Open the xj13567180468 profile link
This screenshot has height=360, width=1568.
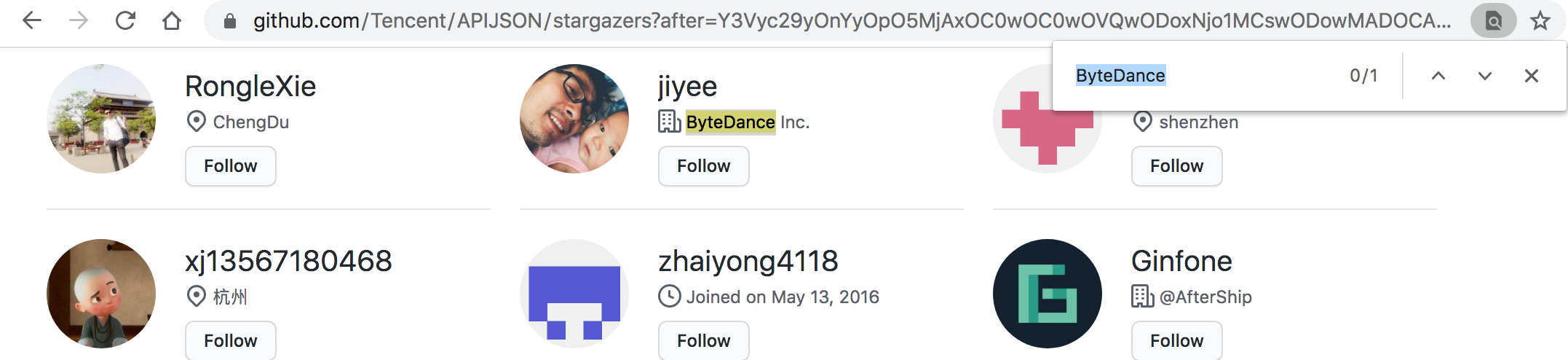(x=289, y=261)
